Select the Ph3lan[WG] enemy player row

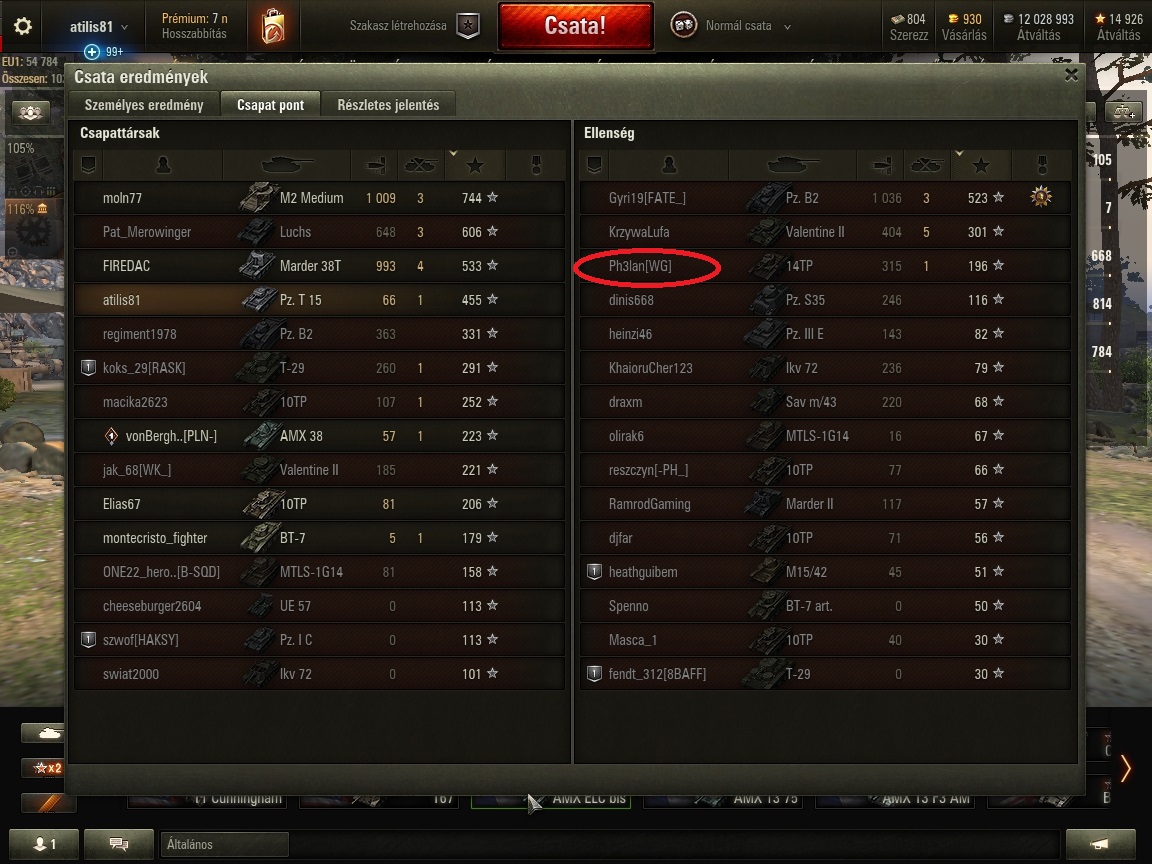[824, 266]
